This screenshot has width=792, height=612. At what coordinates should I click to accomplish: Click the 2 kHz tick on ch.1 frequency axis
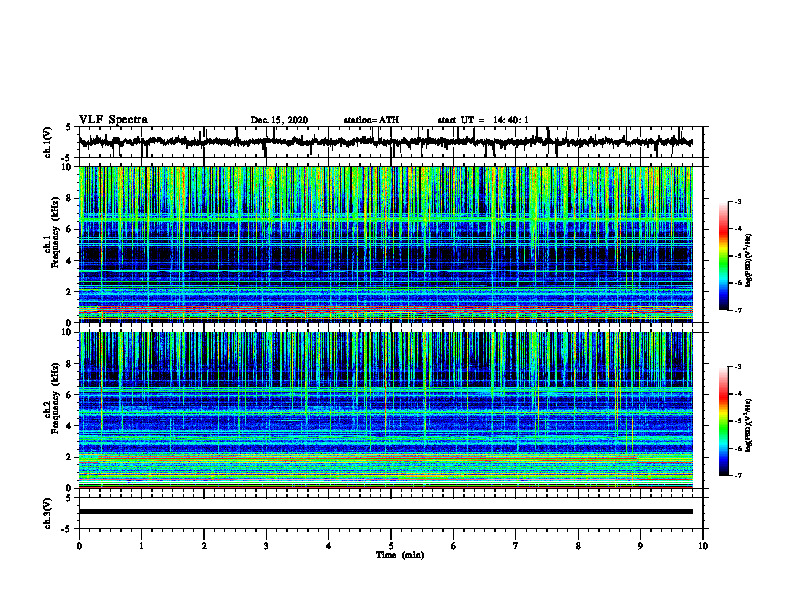tap(70, 291)
